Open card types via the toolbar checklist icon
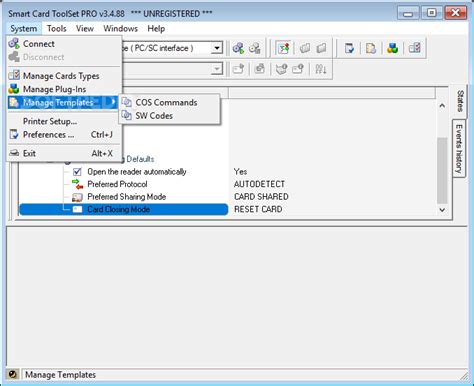Image resolution: width=474 pixels, height=386 pixels. pos(415,48)
